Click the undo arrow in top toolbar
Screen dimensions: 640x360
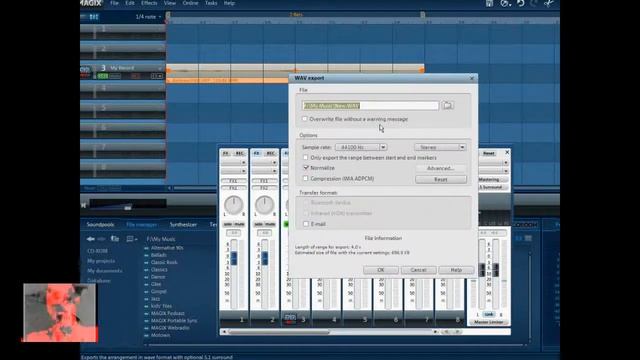(x=520, y=3)
